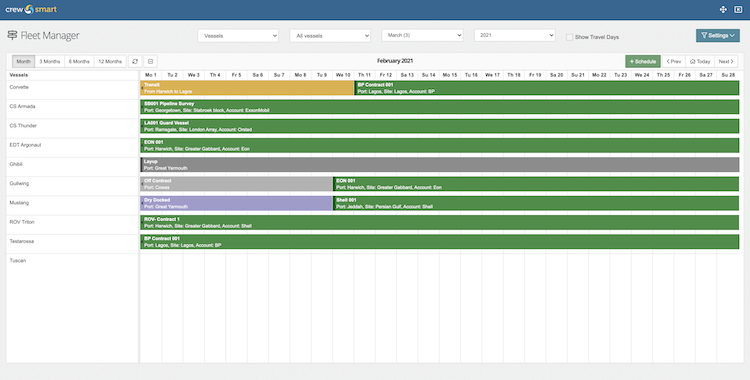Screen dimensions: 750x380
Task: Click the Fleet Manager signpost icon
Action: 12,35
